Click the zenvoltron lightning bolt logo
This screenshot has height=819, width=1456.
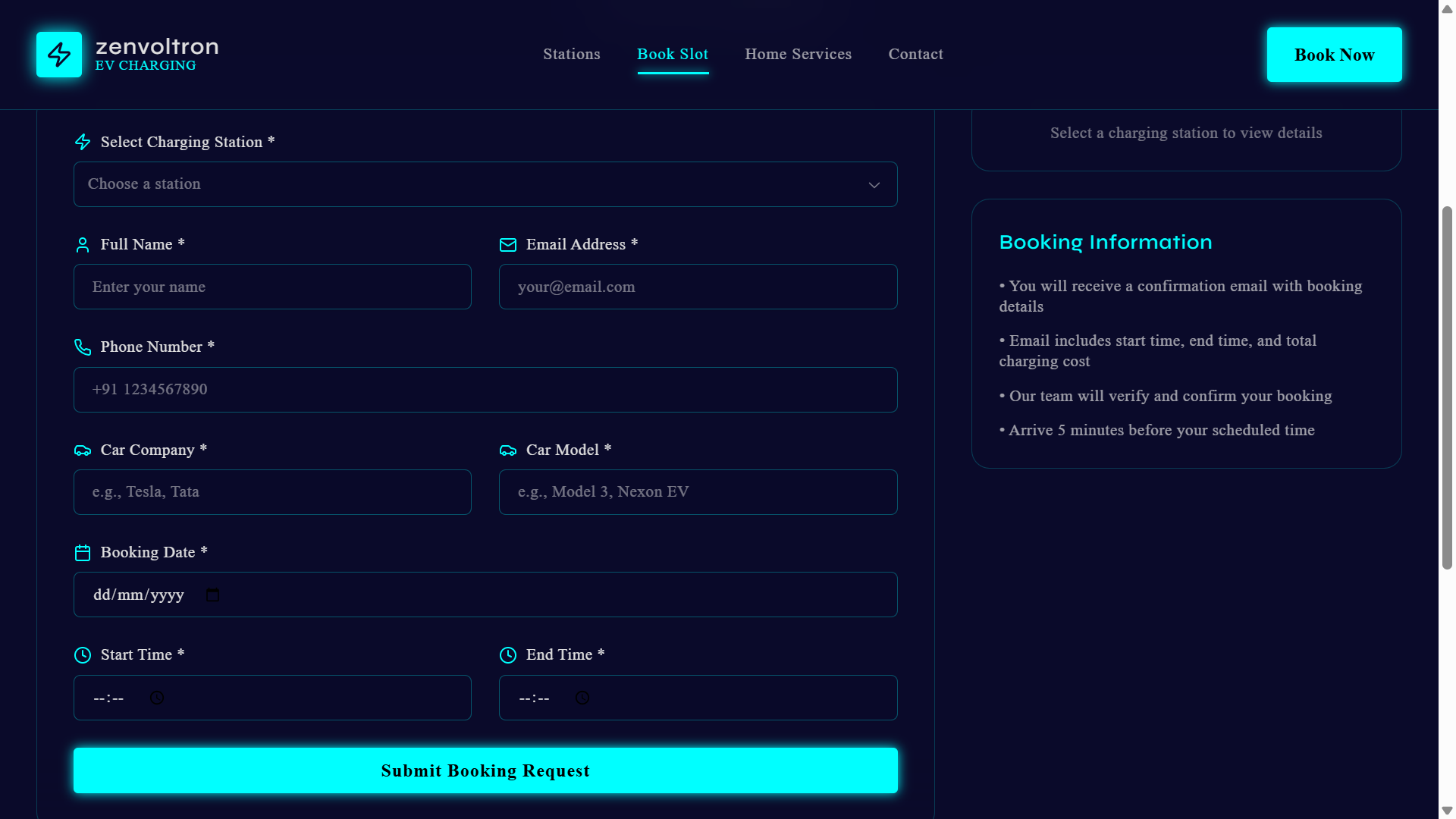tap(59, 55)
